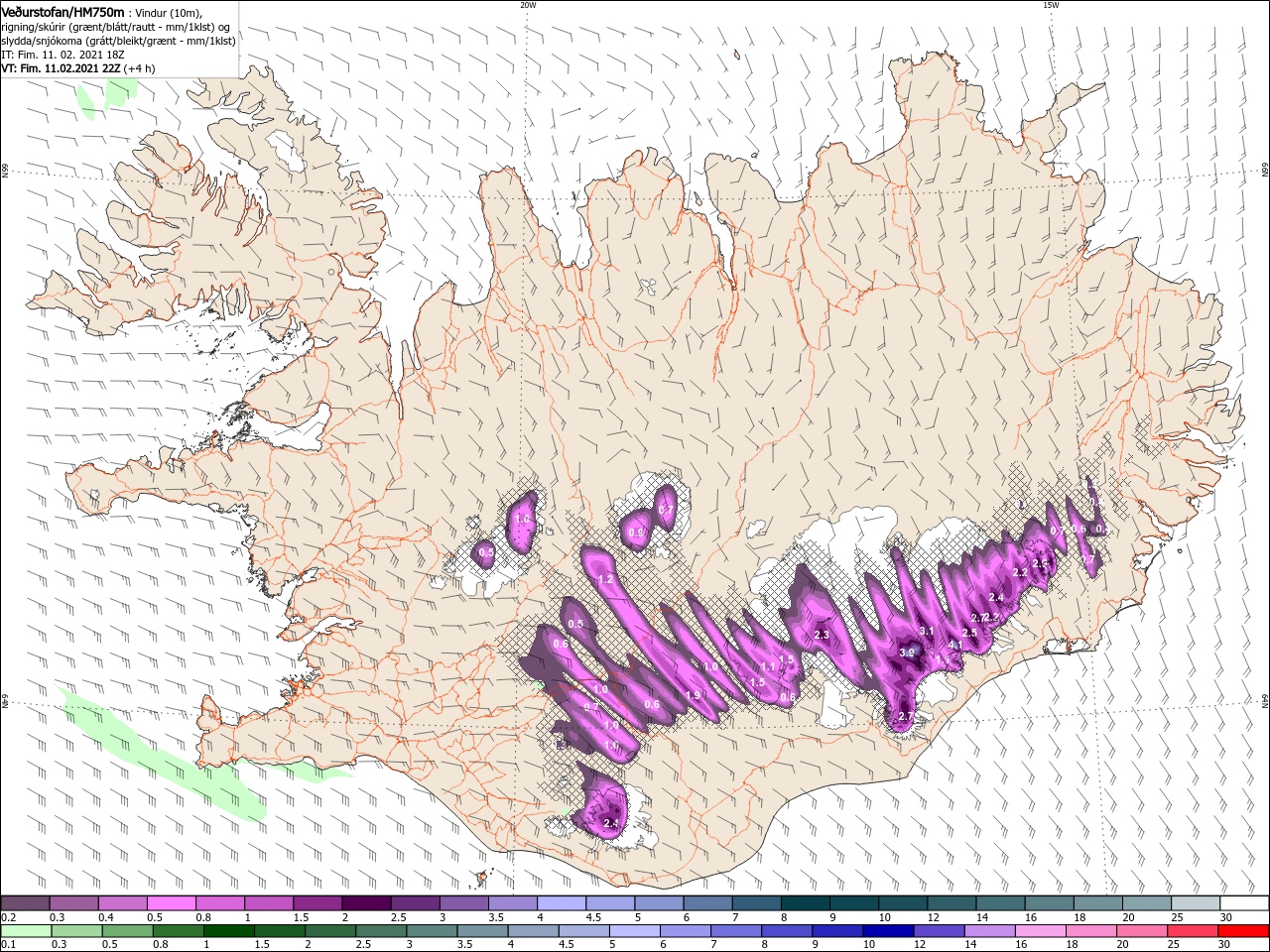Select the bottom-row swatch labeled 25
1270x952 pixels.
[1193, 931]
